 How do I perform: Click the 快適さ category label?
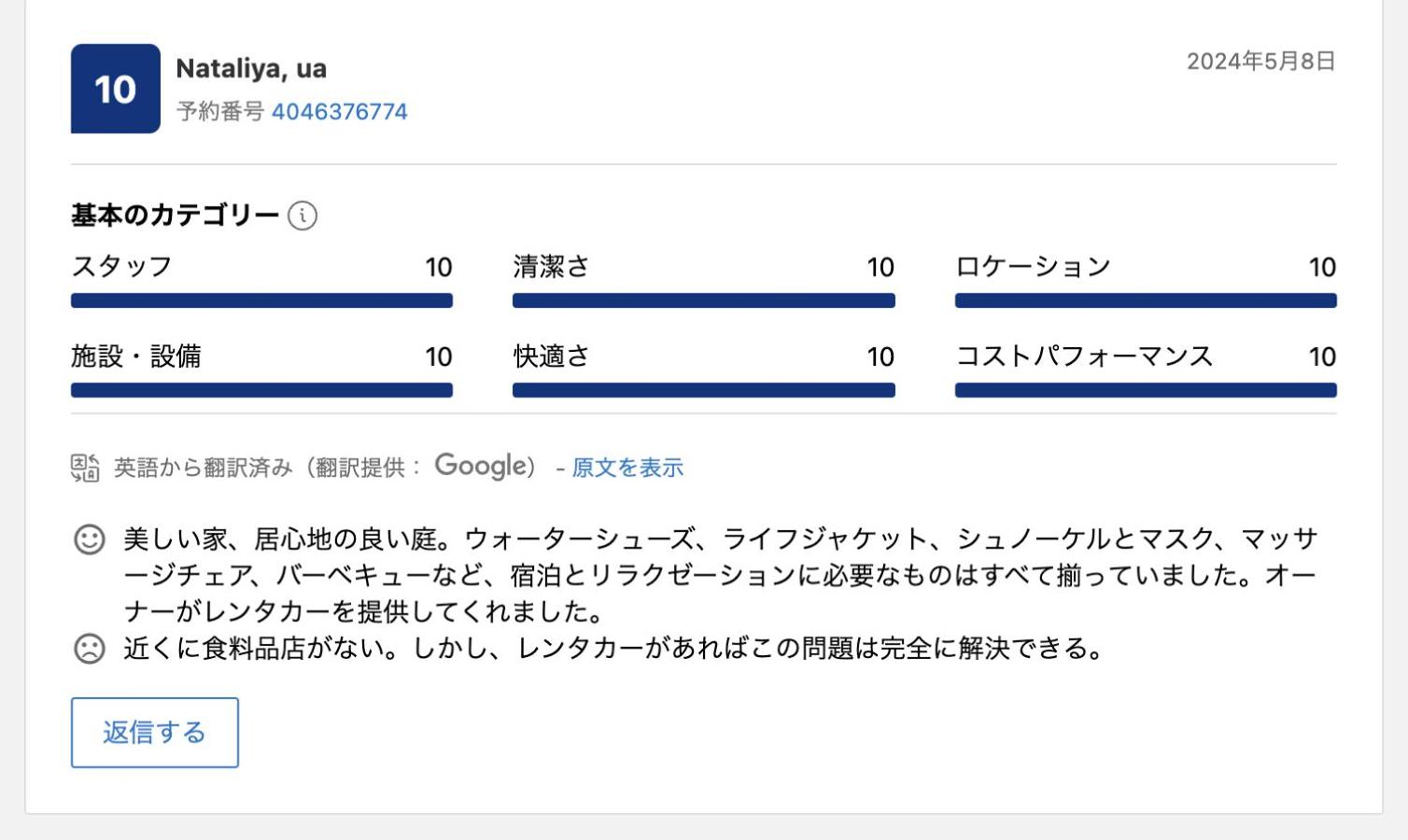point(552,357)
